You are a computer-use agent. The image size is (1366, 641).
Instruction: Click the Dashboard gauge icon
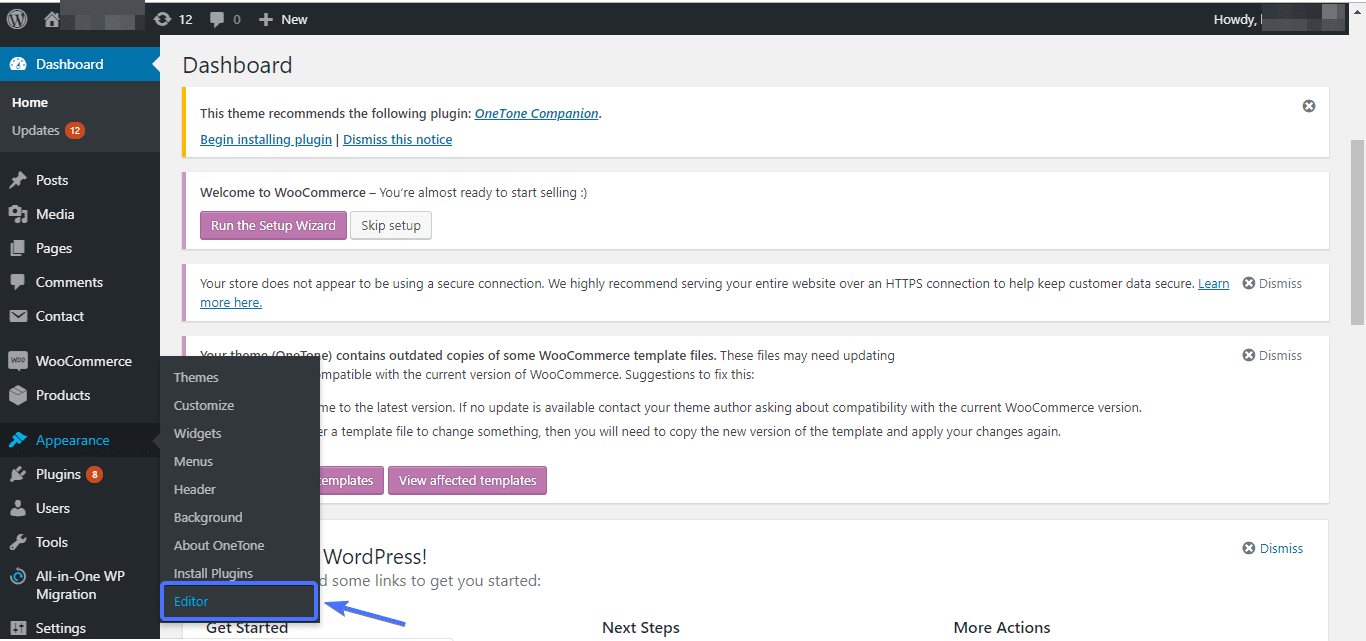[18, 64]
